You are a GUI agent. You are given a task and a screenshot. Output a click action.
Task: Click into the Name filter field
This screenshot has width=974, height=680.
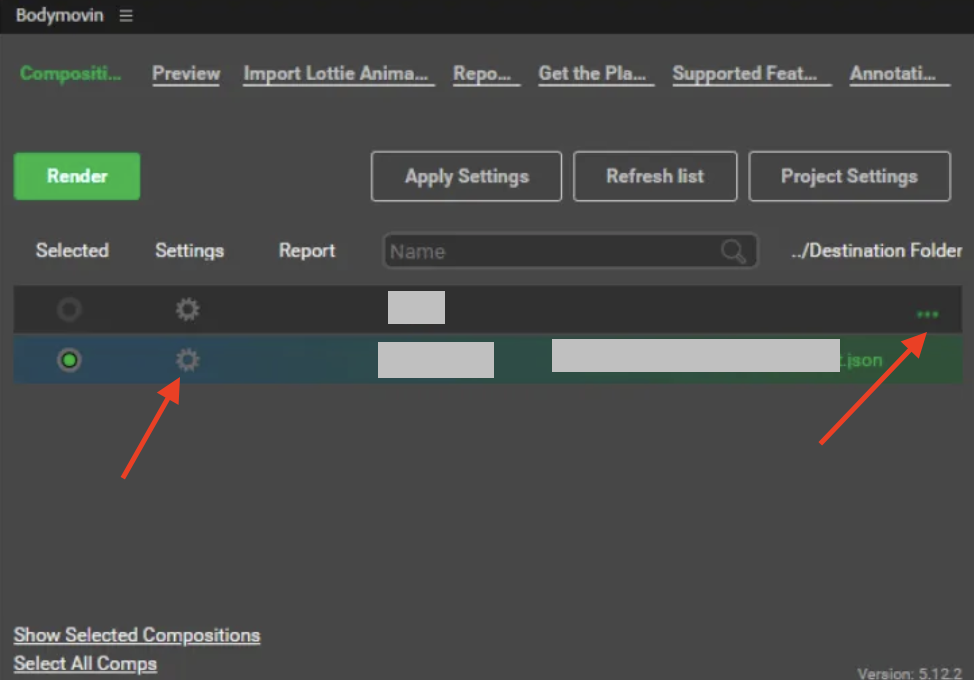(x=550, y=252)
